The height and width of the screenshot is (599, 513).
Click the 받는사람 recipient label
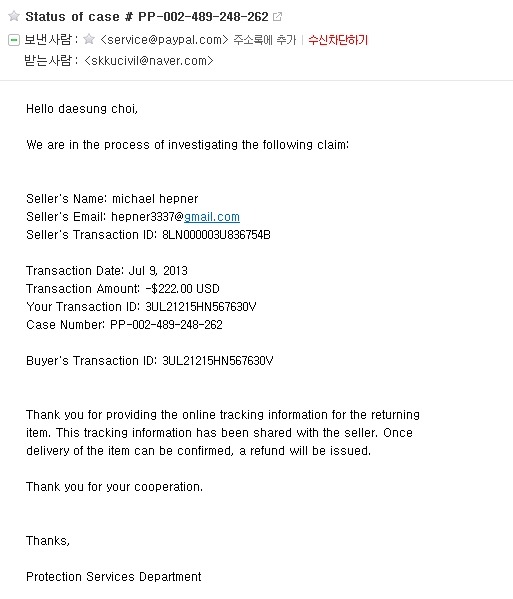click(50, 60)
